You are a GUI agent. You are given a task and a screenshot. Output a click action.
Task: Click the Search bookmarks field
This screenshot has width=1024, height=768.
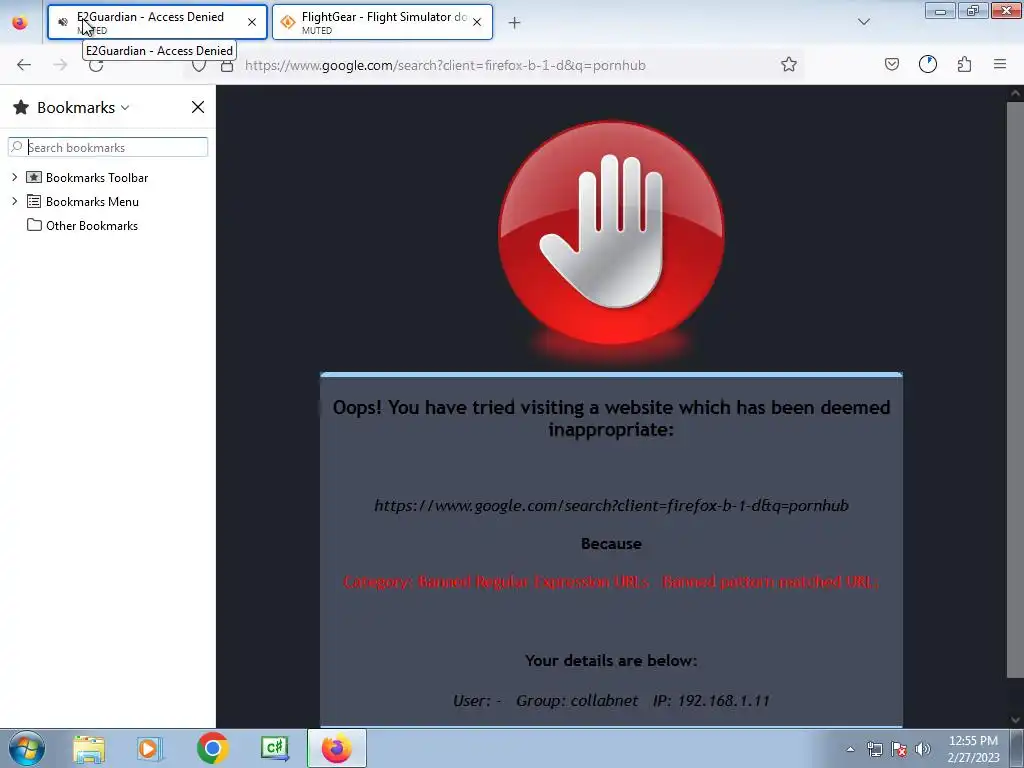click(108, 147)
